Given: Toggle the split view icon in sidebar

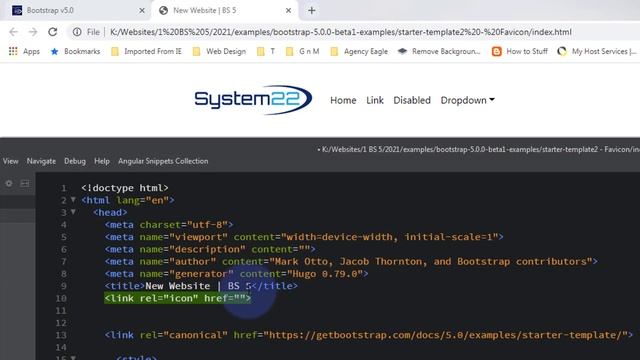Looking at the screenshot, I should [25, 184].
